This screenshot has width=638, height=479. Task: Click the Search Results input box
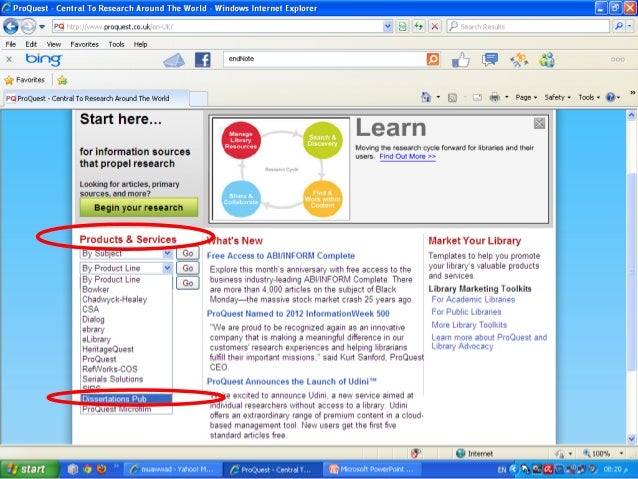click(528, 27)
